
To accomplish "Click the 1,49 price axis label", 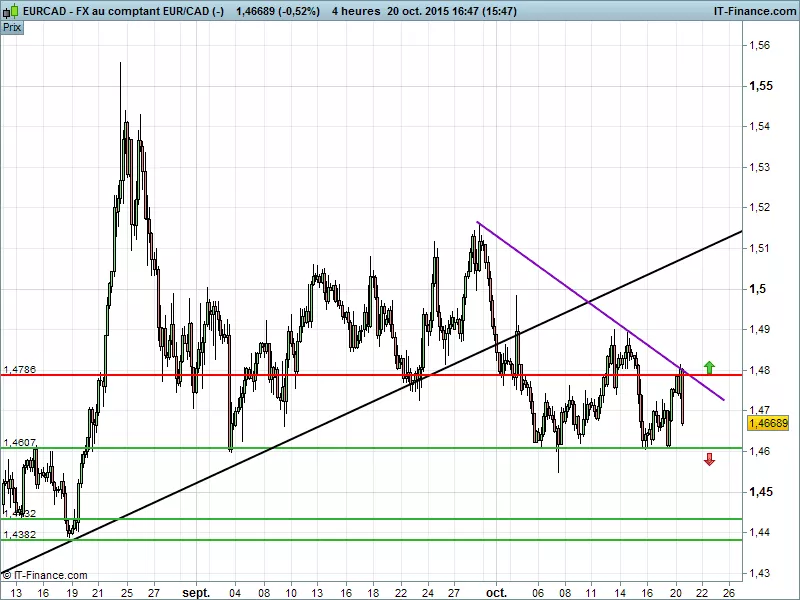I will [759, 329].
